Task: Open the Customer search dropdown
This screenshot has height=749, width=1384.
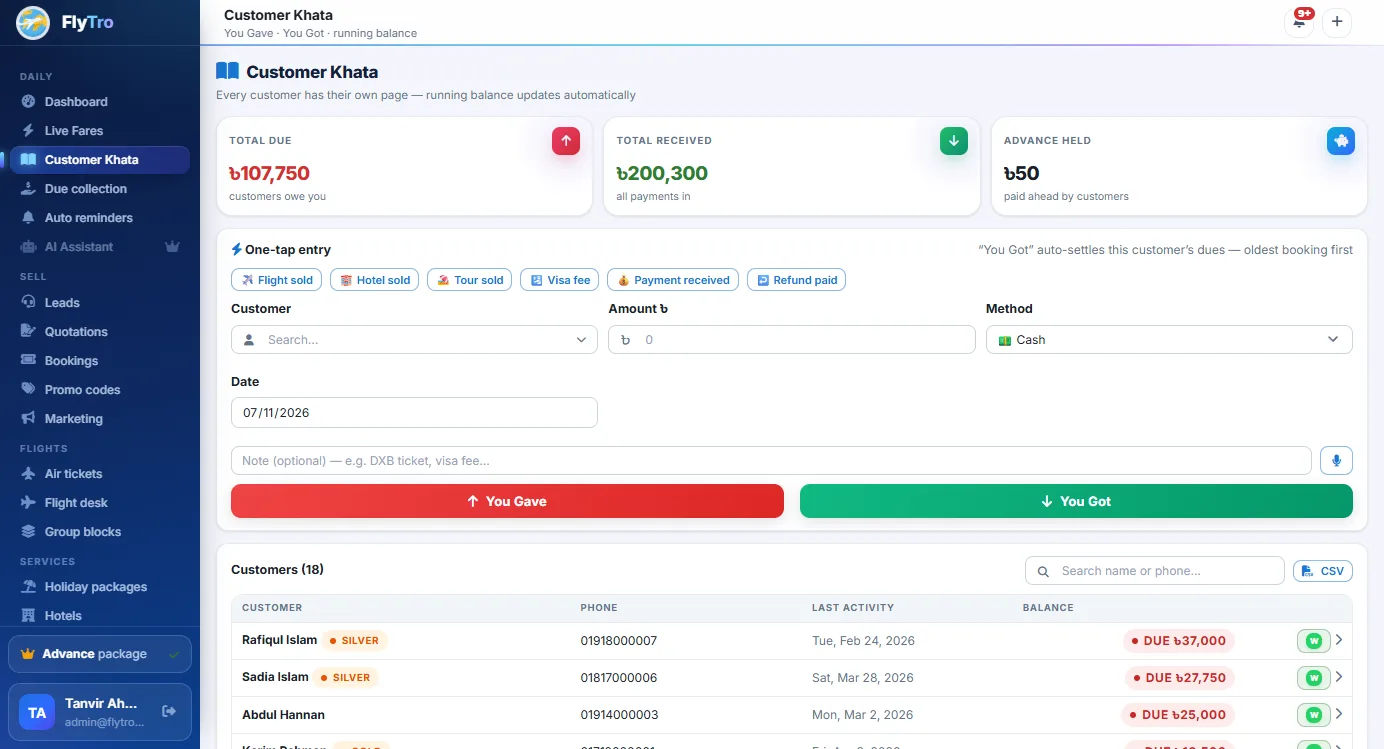Action: (x=414, y=340)
